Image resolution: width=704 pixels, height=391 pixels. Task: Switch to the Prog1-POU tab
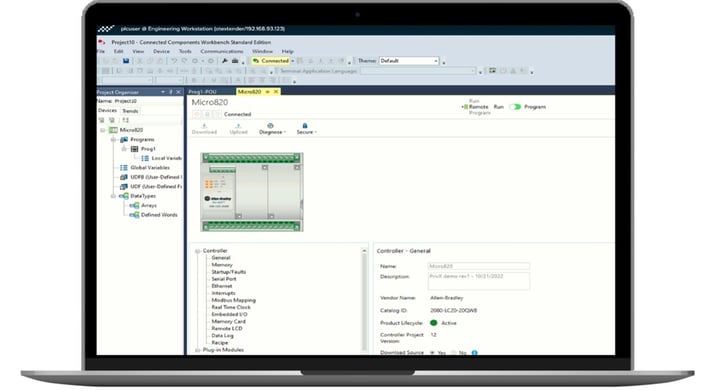[202, 92]
